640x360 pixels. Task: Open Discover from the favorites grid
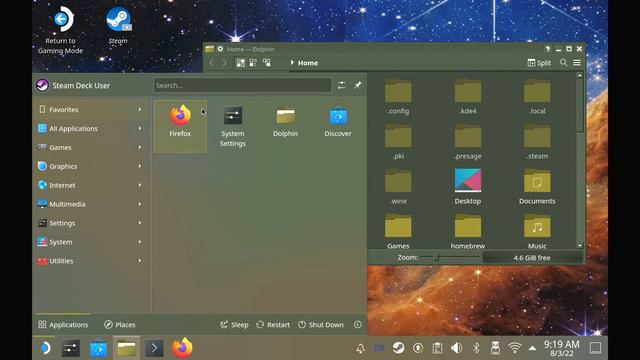coord(338,122)
